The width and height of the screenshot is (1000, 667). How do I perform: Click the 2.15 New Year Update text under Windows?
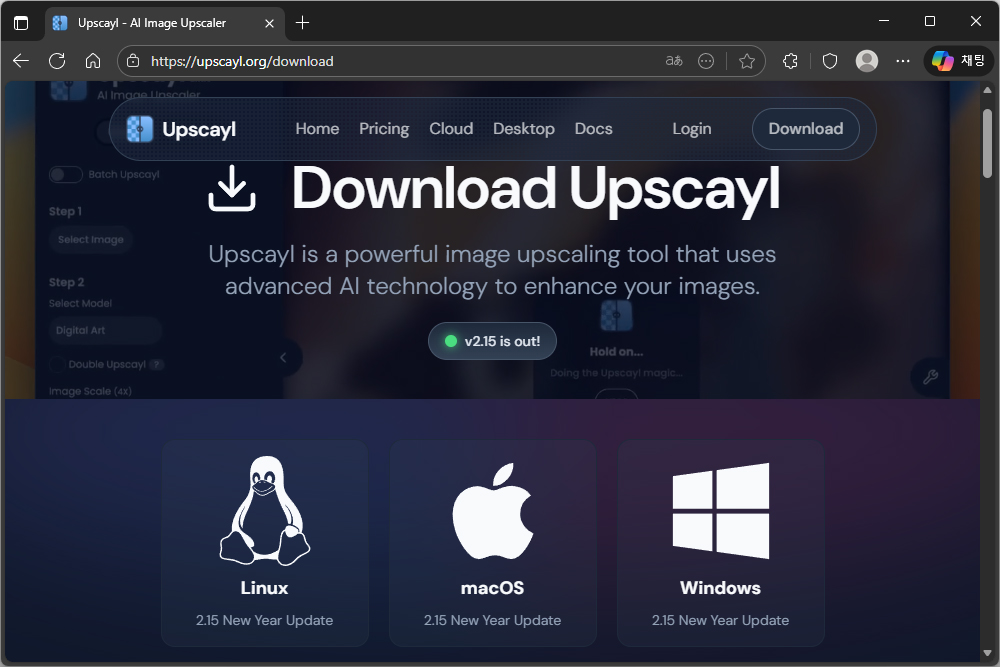click(x=720, y=620)
